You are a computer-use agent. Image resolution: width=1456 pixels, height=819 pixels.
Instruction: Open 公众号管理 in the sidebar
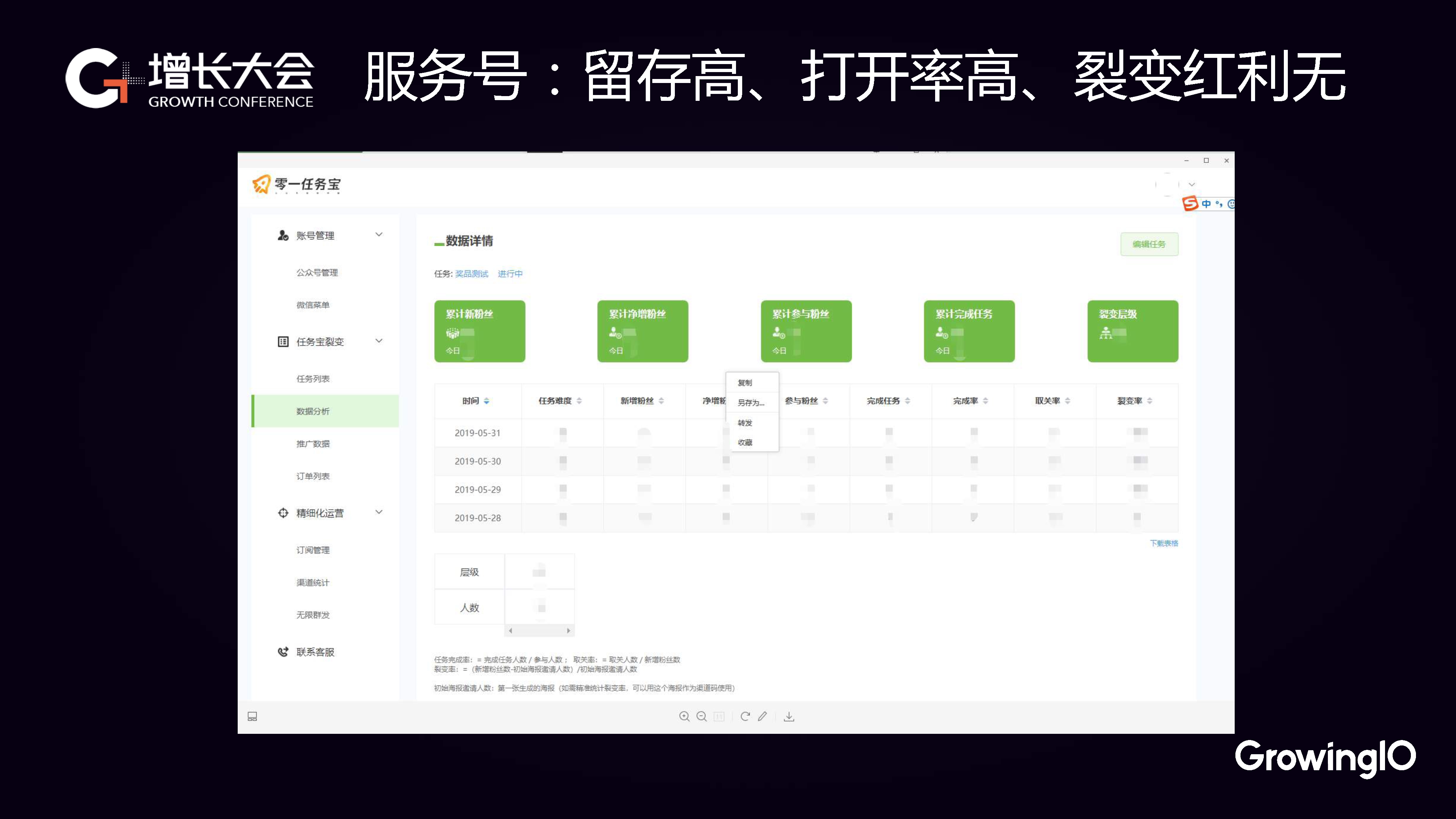click(317, 272)
